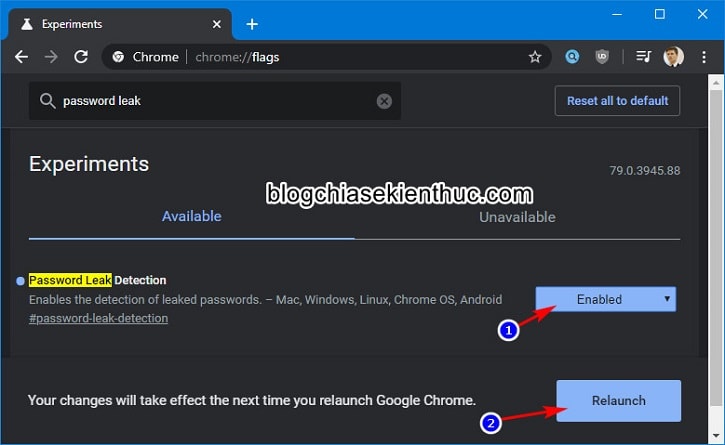Screen dimensions: 725x445
Task: Click the leaked passwords description text
Action: (x=265, y=300)
